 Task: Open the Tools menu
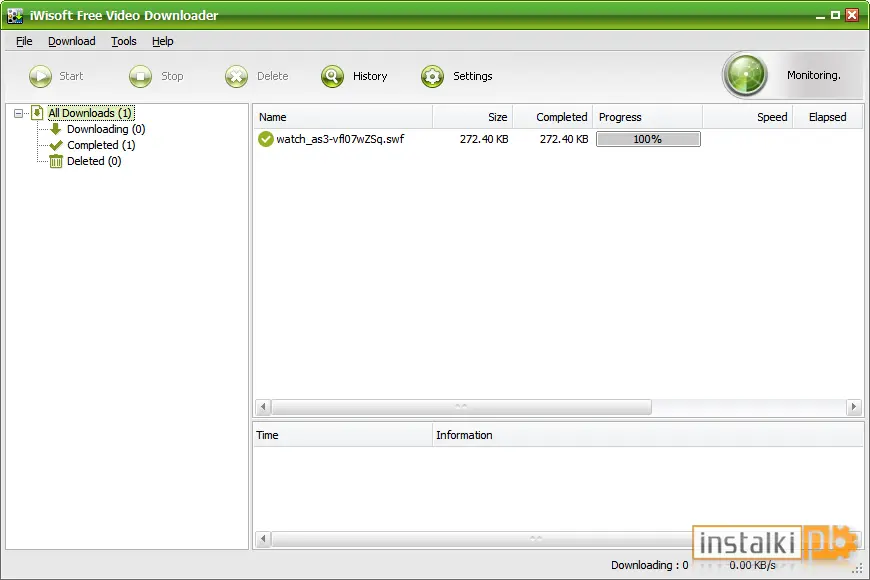(x=123, y=41)
